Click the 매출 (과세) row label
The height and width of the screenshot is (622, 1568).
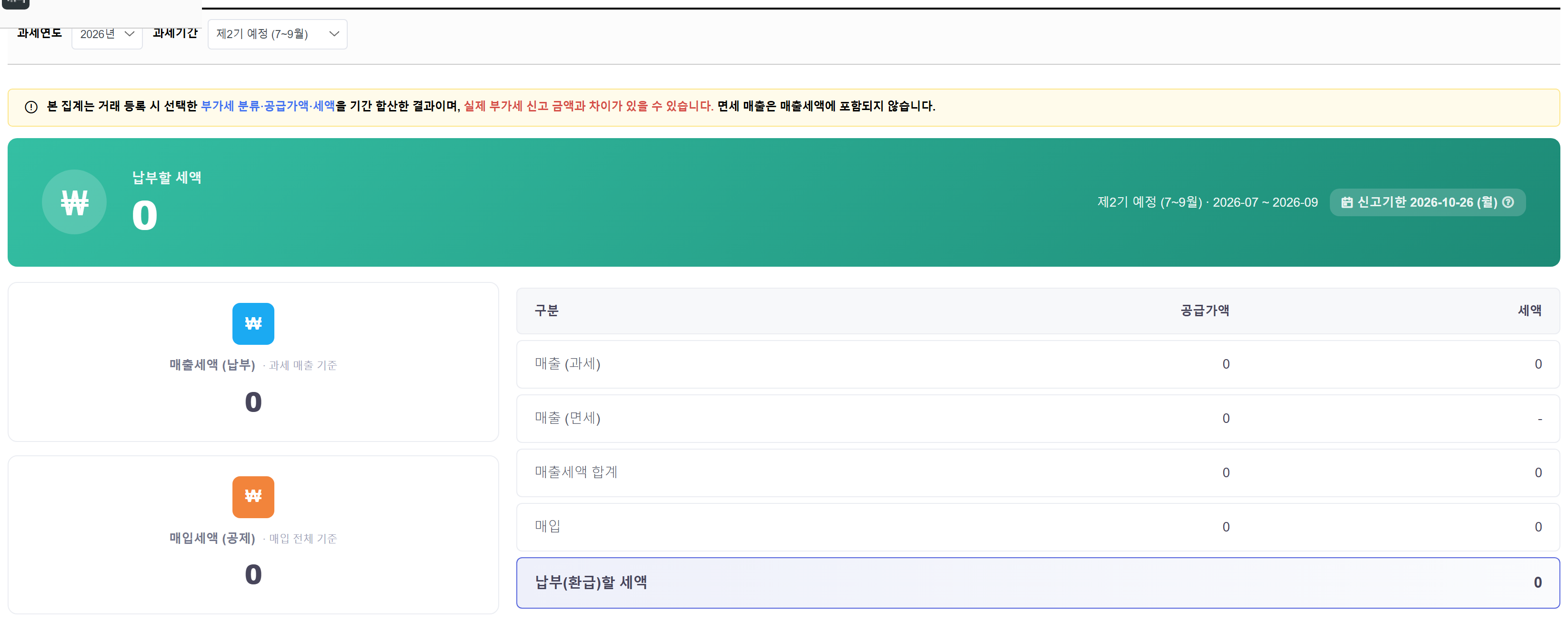tap(567, 364)
